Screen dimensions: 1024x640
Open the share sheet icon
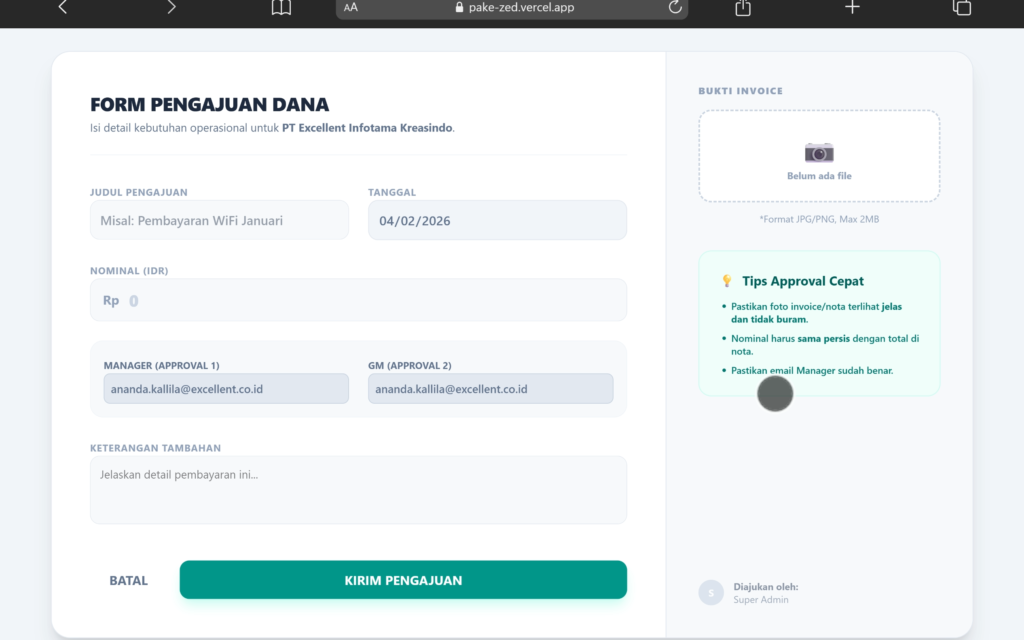pyautogui.click(x=742, y=7)
